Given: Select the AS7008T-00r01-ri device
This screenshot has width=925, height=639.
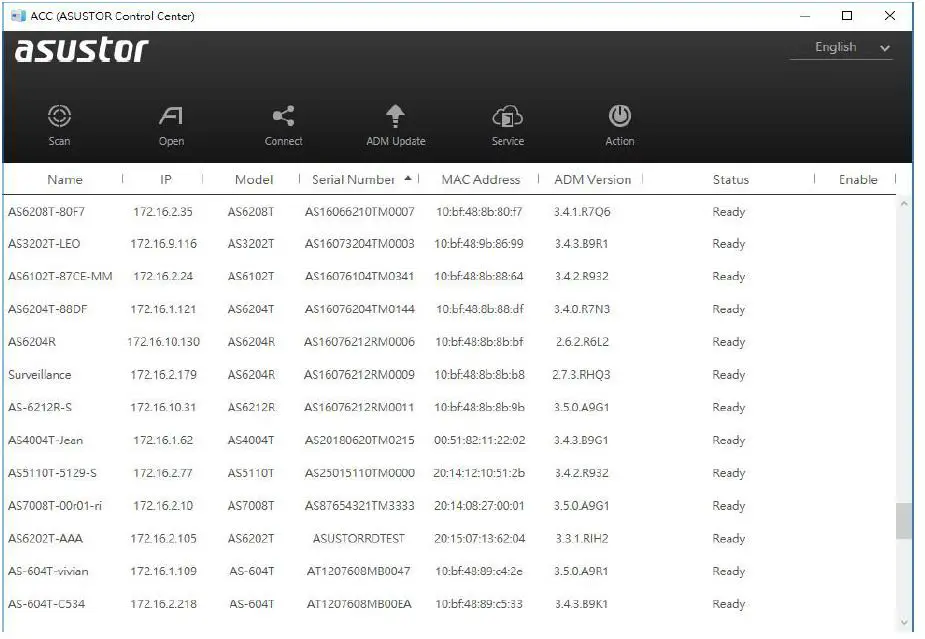Looking at the screenshot, I should (x=450, y=506).
